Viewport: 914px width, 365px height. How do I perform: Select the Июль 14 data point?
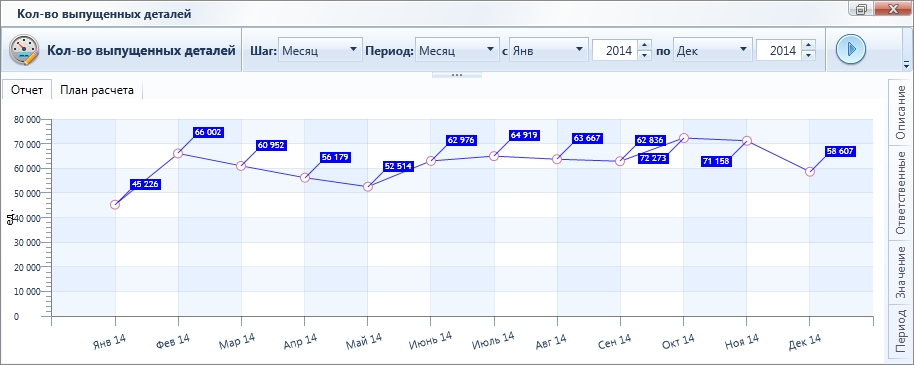tap(494, 156)
